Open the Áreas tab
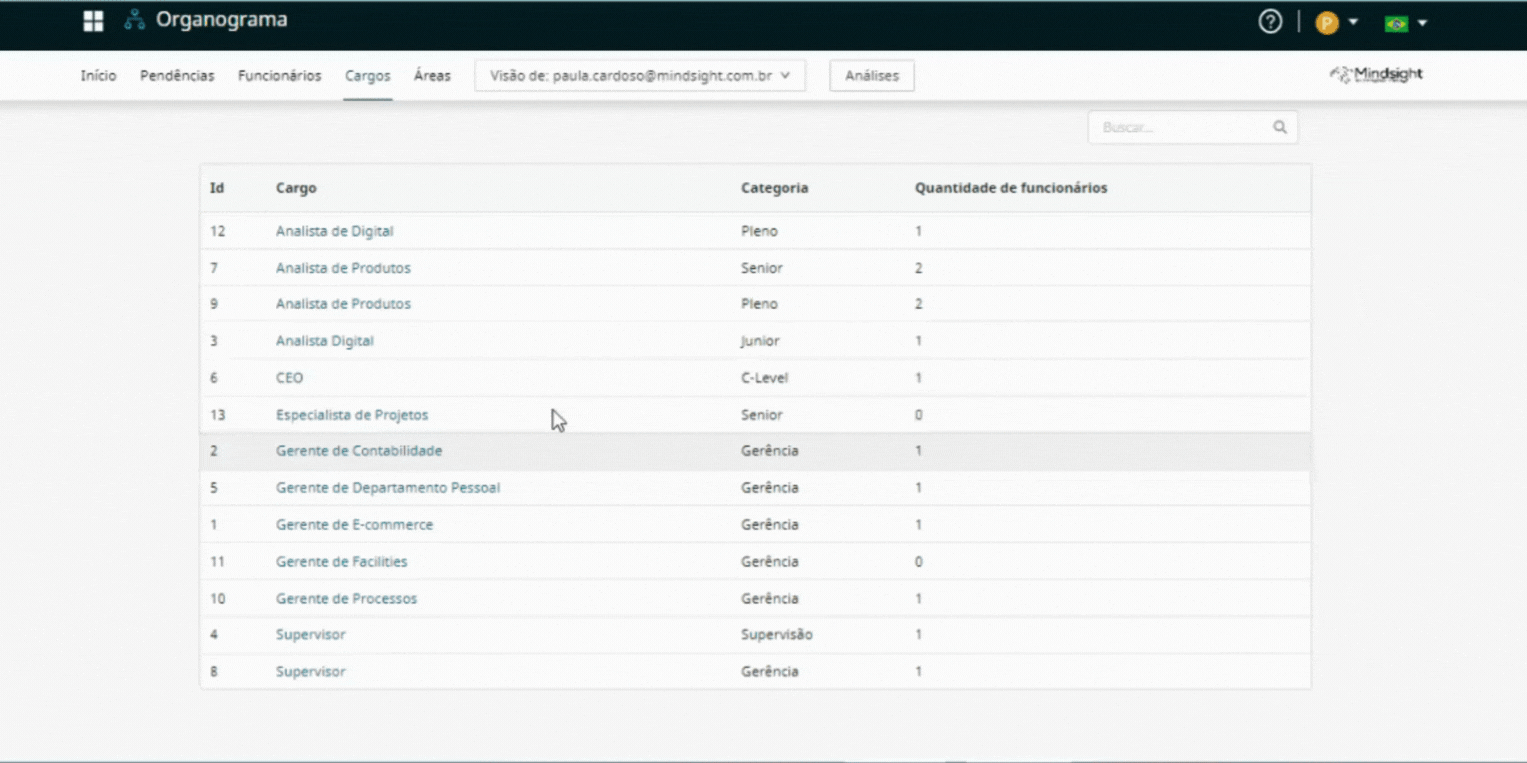Image resolution: width=1527 pixels, height=763 pixels. coord(432,76)
